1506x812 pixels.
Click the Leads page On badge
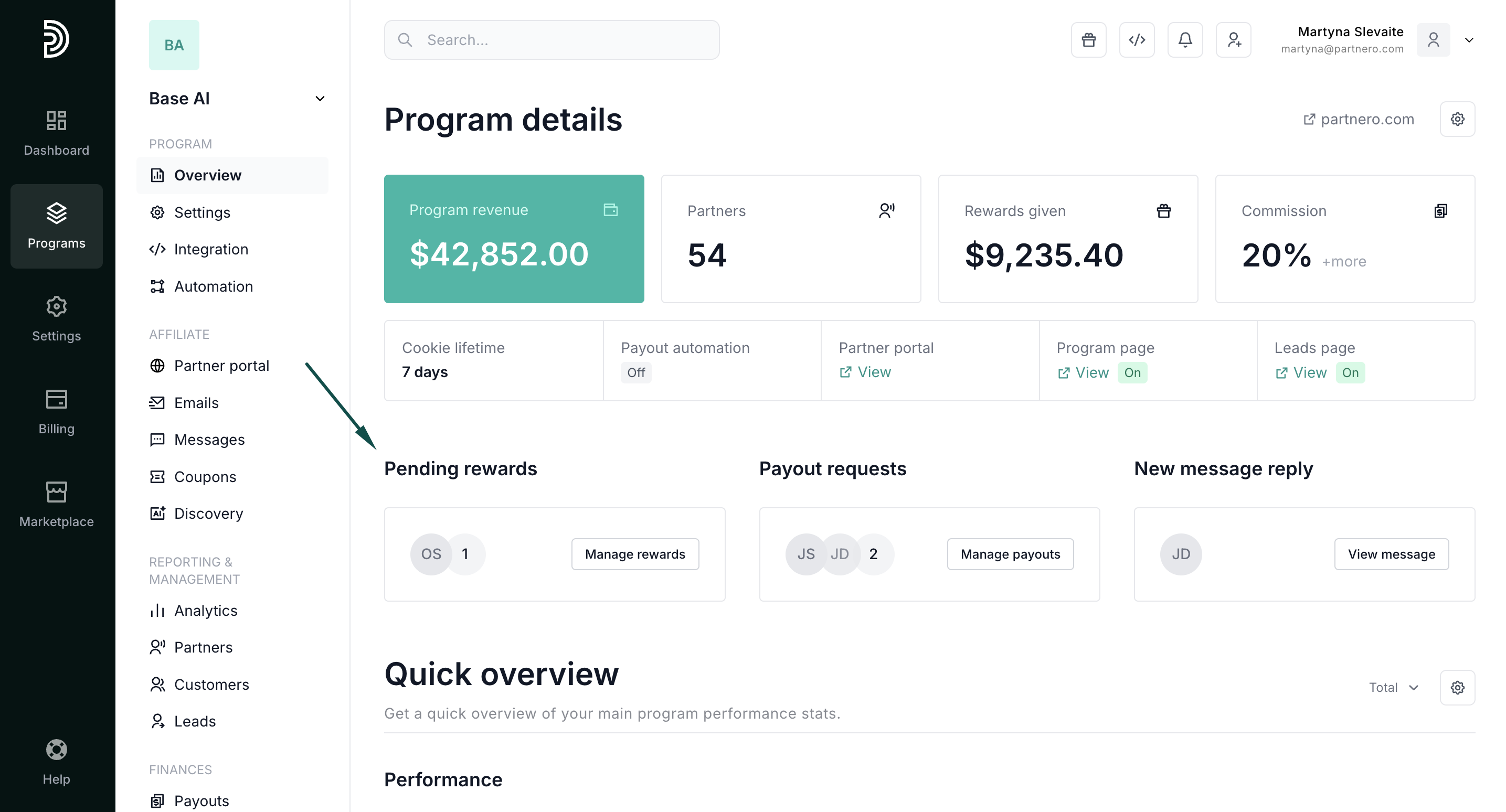tap(1350, 372)
